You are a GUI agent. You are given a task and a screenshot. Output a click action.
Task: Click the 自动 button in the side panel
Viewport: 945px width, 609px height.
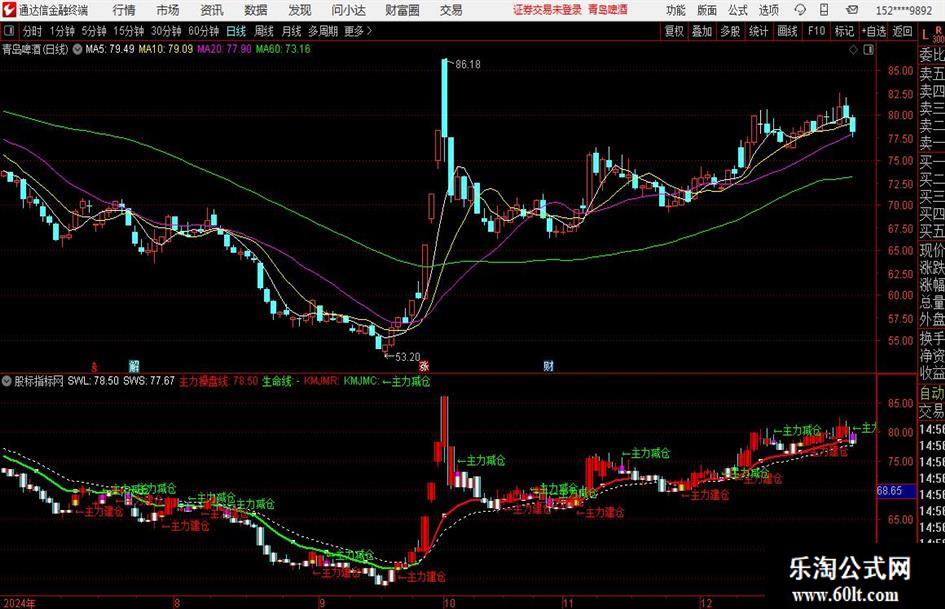point(932,393)
